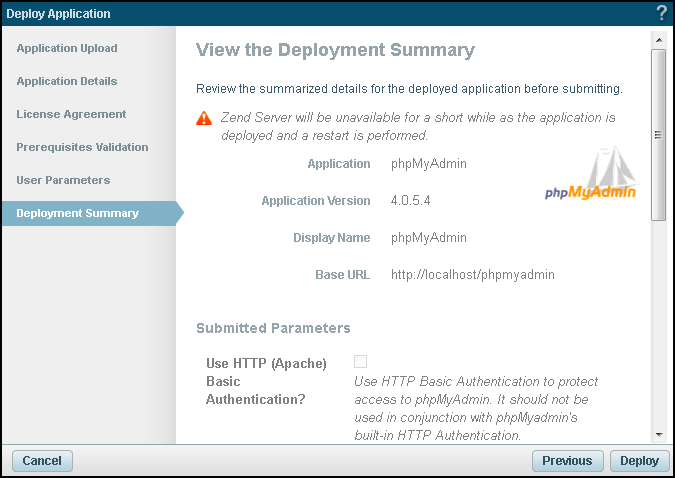The width and height of the screenshot is (675, 478).
Task: Click the Deploy Application title bar
Action: (300, 13)
